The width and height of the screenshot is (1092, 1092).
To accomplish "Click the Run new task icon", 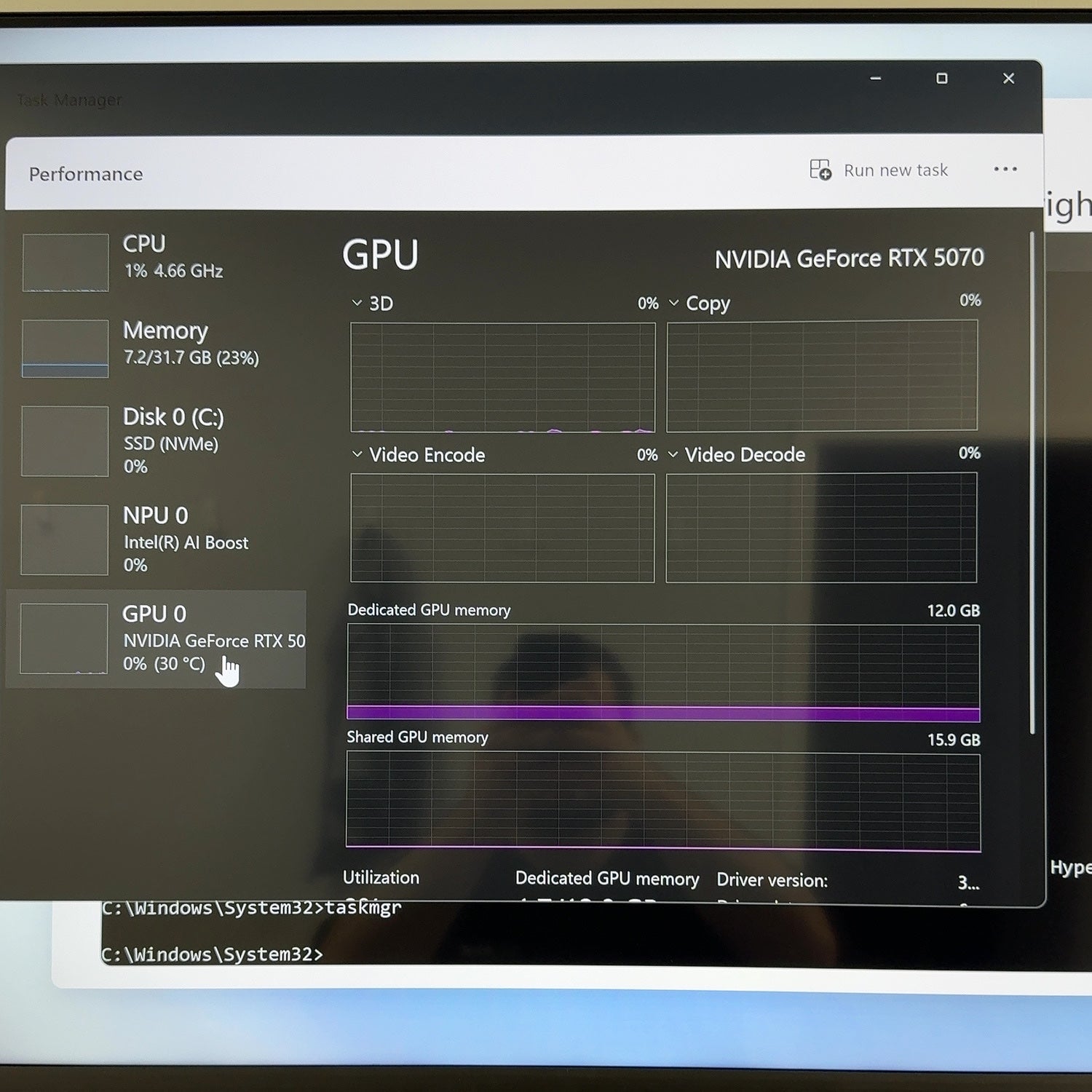I will tap(820, 170).
